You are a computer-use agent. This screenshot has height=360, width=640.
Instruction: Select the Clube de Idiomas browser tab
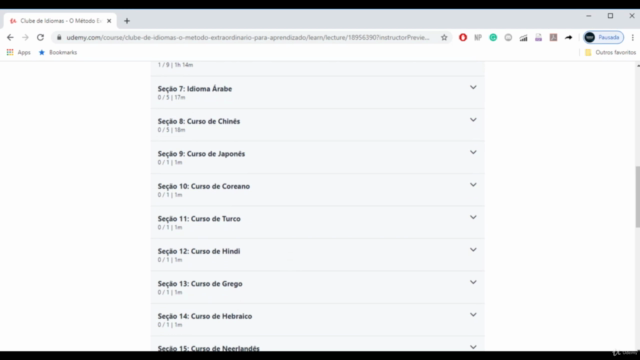point(60,21)
